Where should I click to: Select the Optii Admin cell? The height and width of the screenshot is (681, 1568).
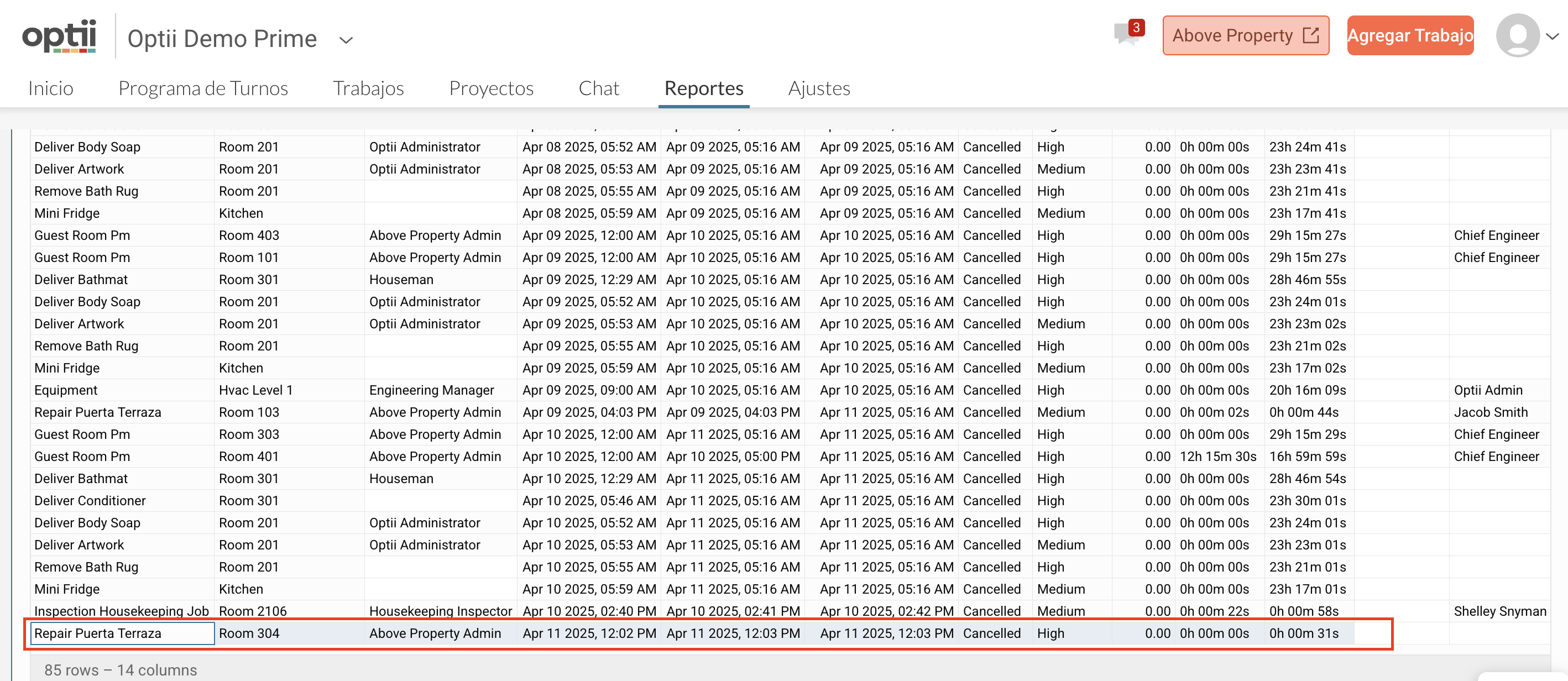click(x=1499, y=390)
